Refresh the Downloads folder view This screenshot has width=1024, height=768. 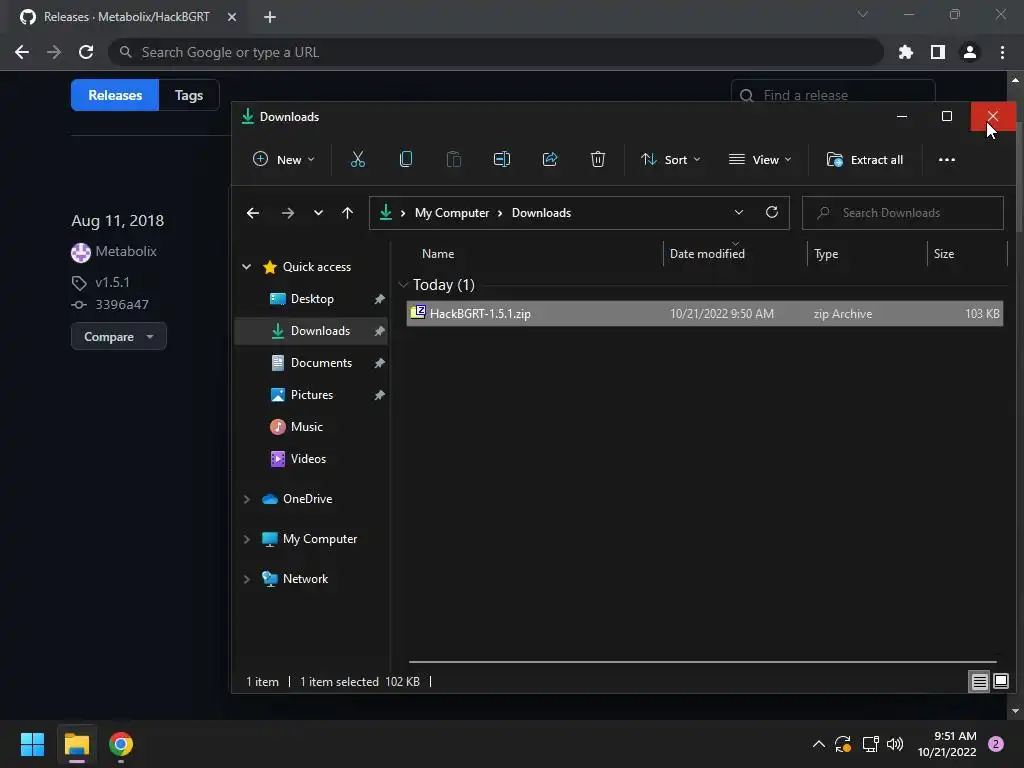772,212
